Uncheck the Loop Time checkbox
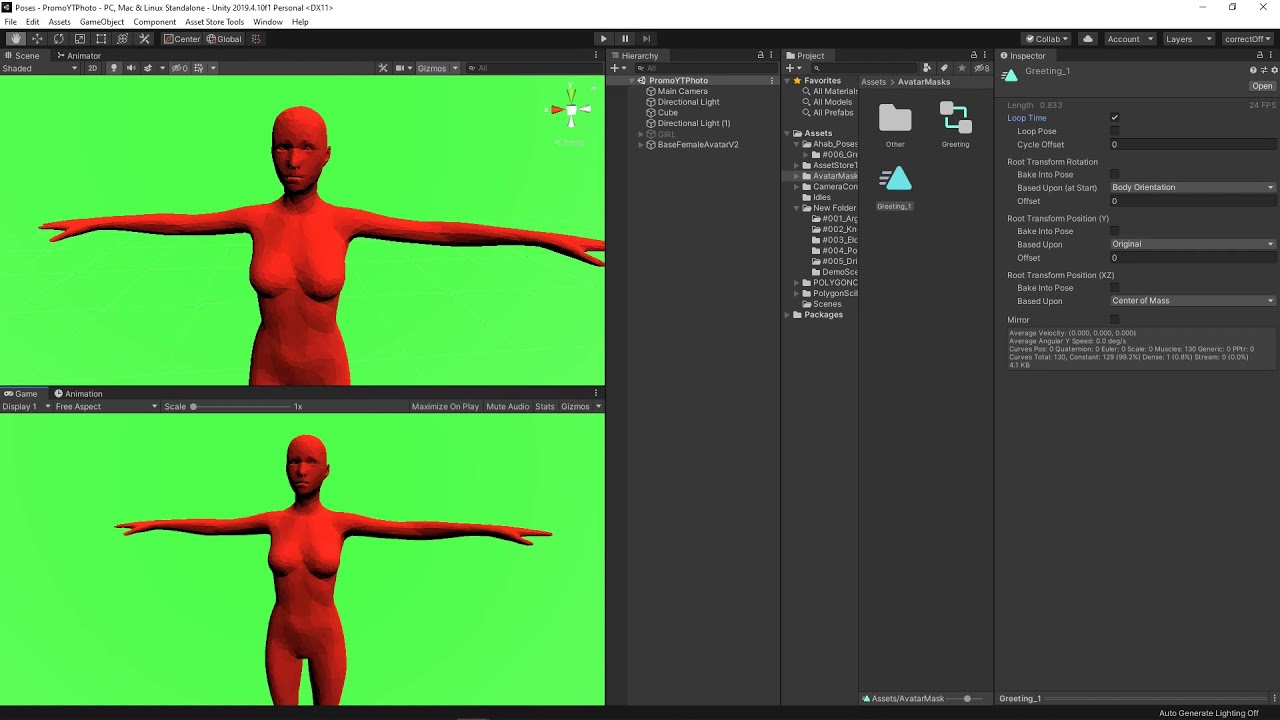 pyautogui.click(x=1114, y=118)
